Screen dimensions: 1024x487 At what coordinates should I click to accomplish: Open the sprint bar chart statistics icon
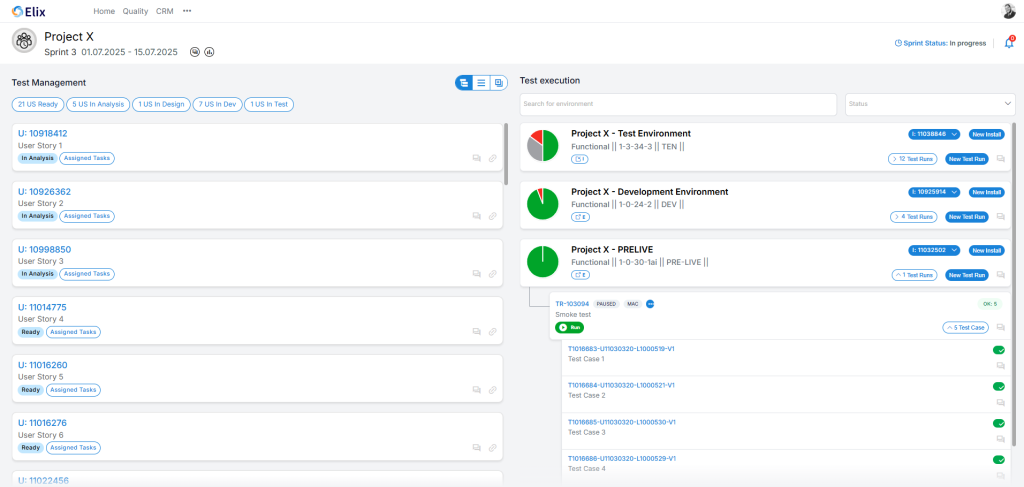tap(210, 52)
